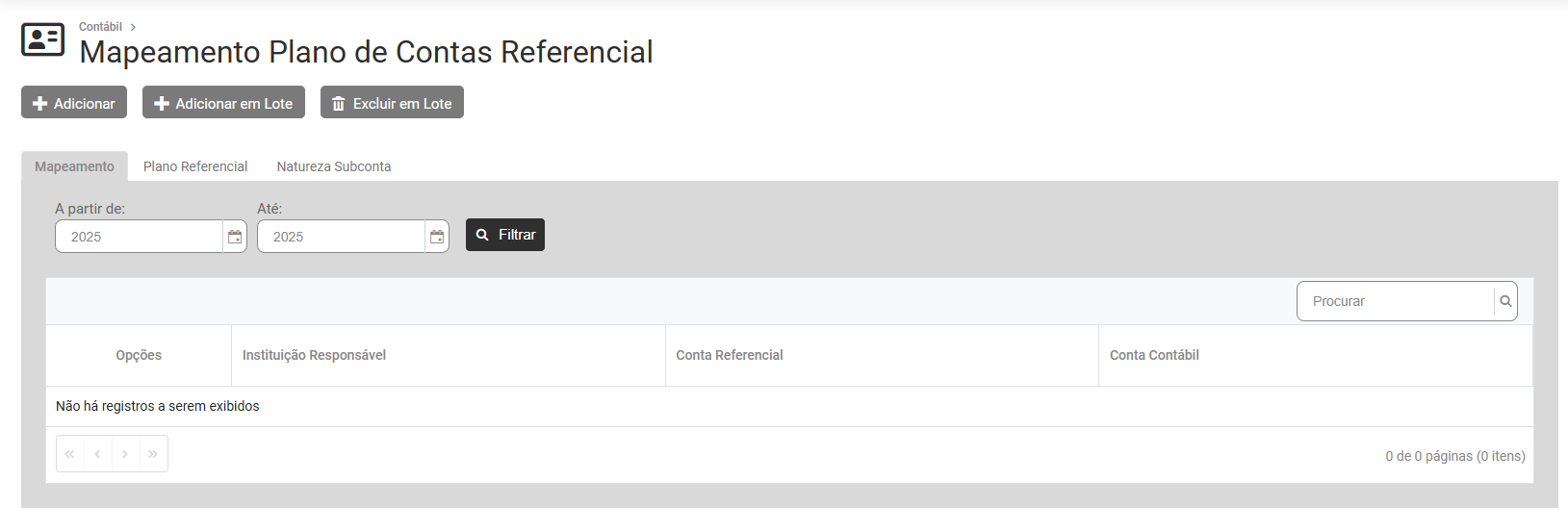1568x532 pixels.
Task: Jump to the last results page
Action: point(153,454)
